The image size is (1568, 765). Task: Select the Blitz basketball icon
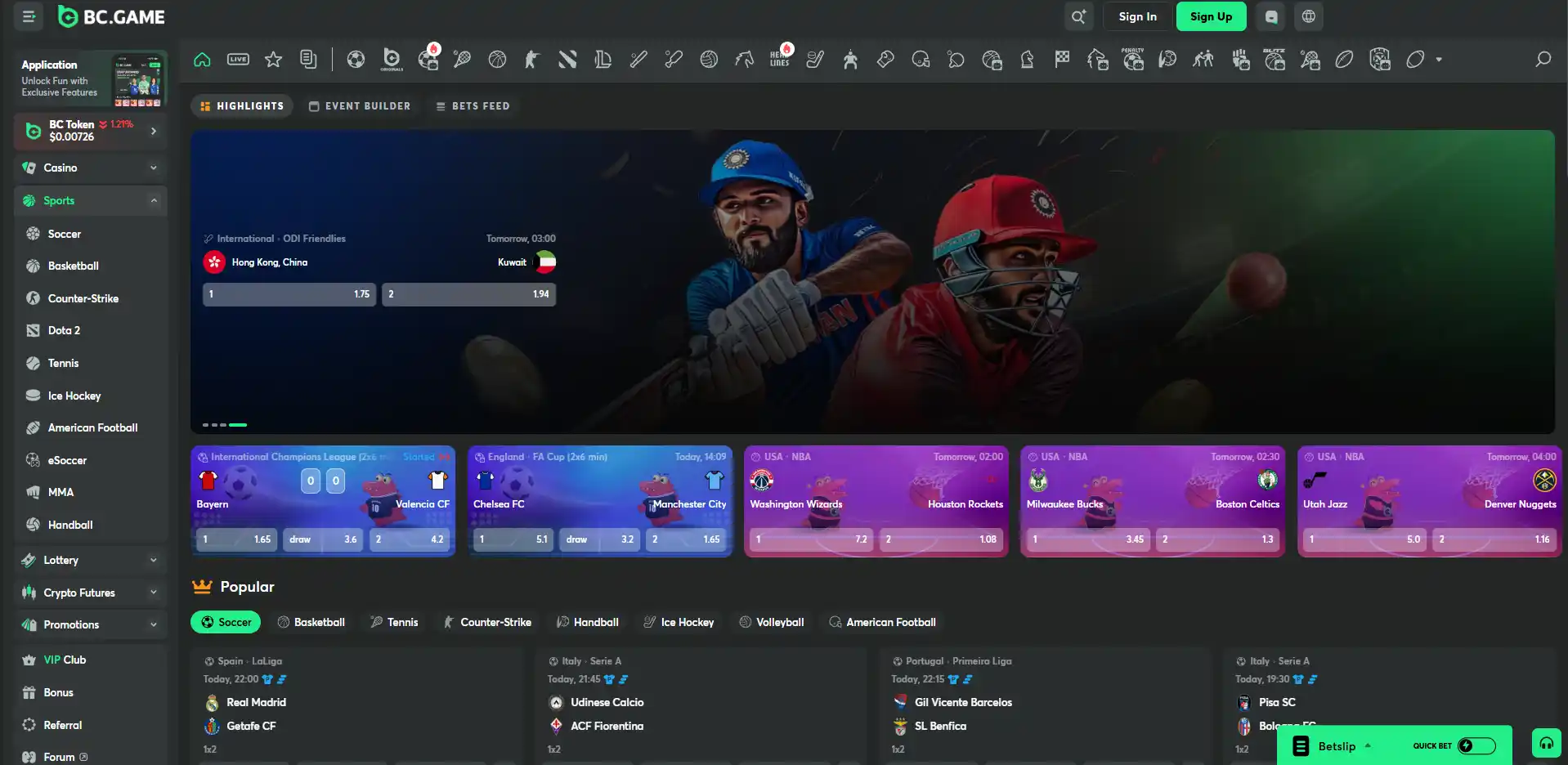click(x=1275, y=59)
